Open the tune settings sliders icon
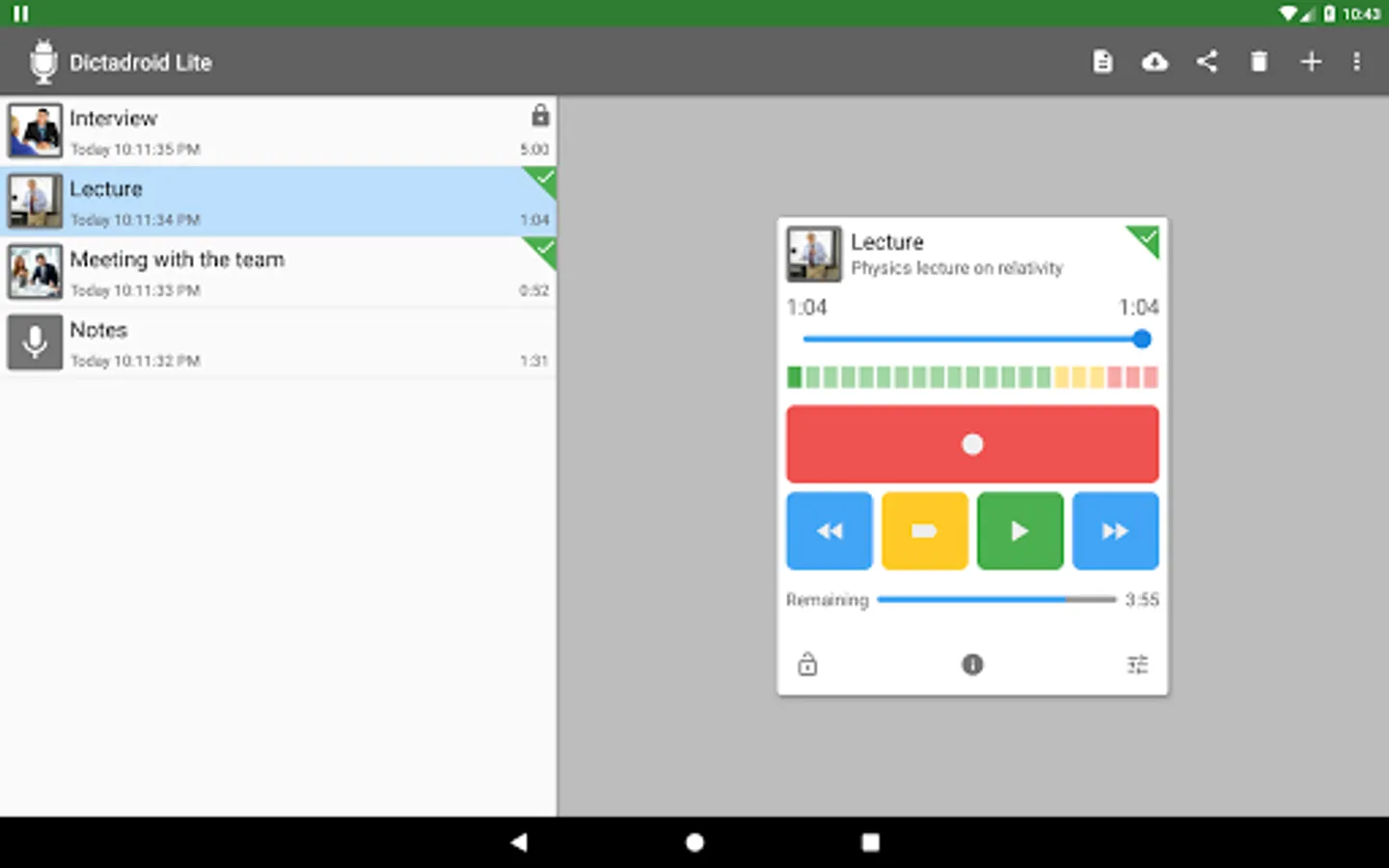 (1137, 664)
